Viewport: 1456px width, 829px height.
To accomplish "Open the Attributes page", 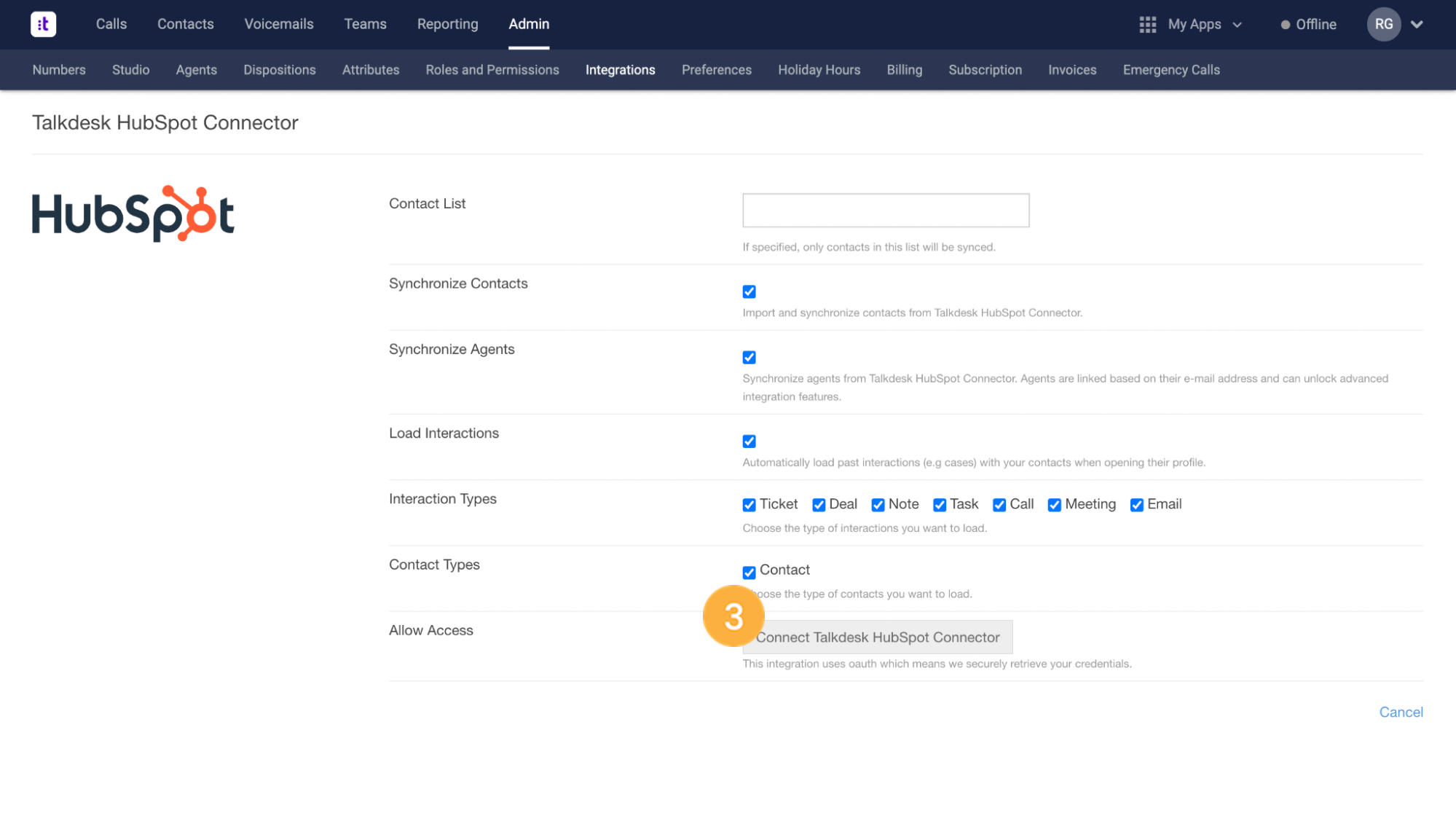I will coord(371,70).
